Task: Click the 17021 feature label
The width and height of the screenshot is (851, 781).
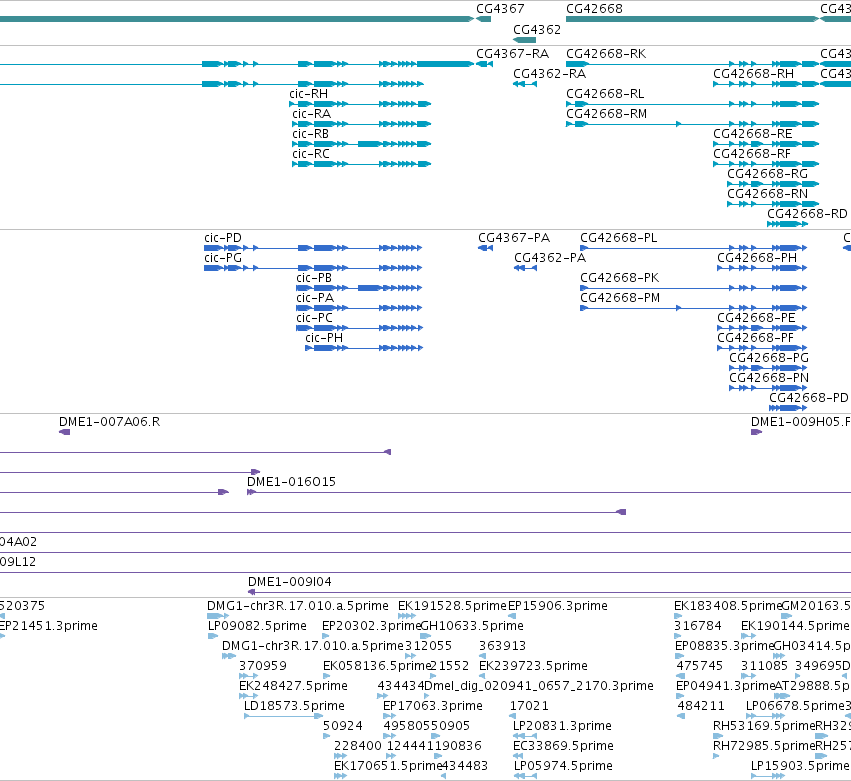Action: click(x=529, y=706)
